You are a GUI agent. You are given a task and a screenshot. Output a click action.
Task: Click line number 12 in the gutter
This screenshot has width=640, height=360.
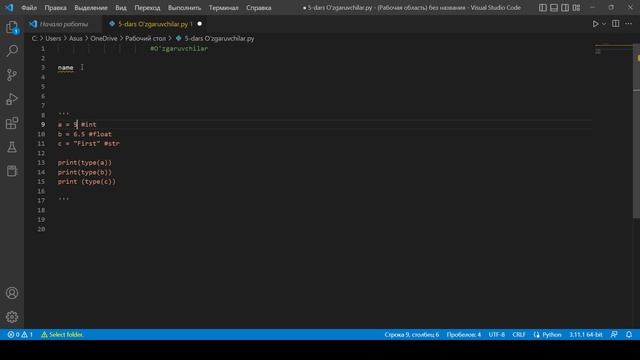click(x=41, y=153)
